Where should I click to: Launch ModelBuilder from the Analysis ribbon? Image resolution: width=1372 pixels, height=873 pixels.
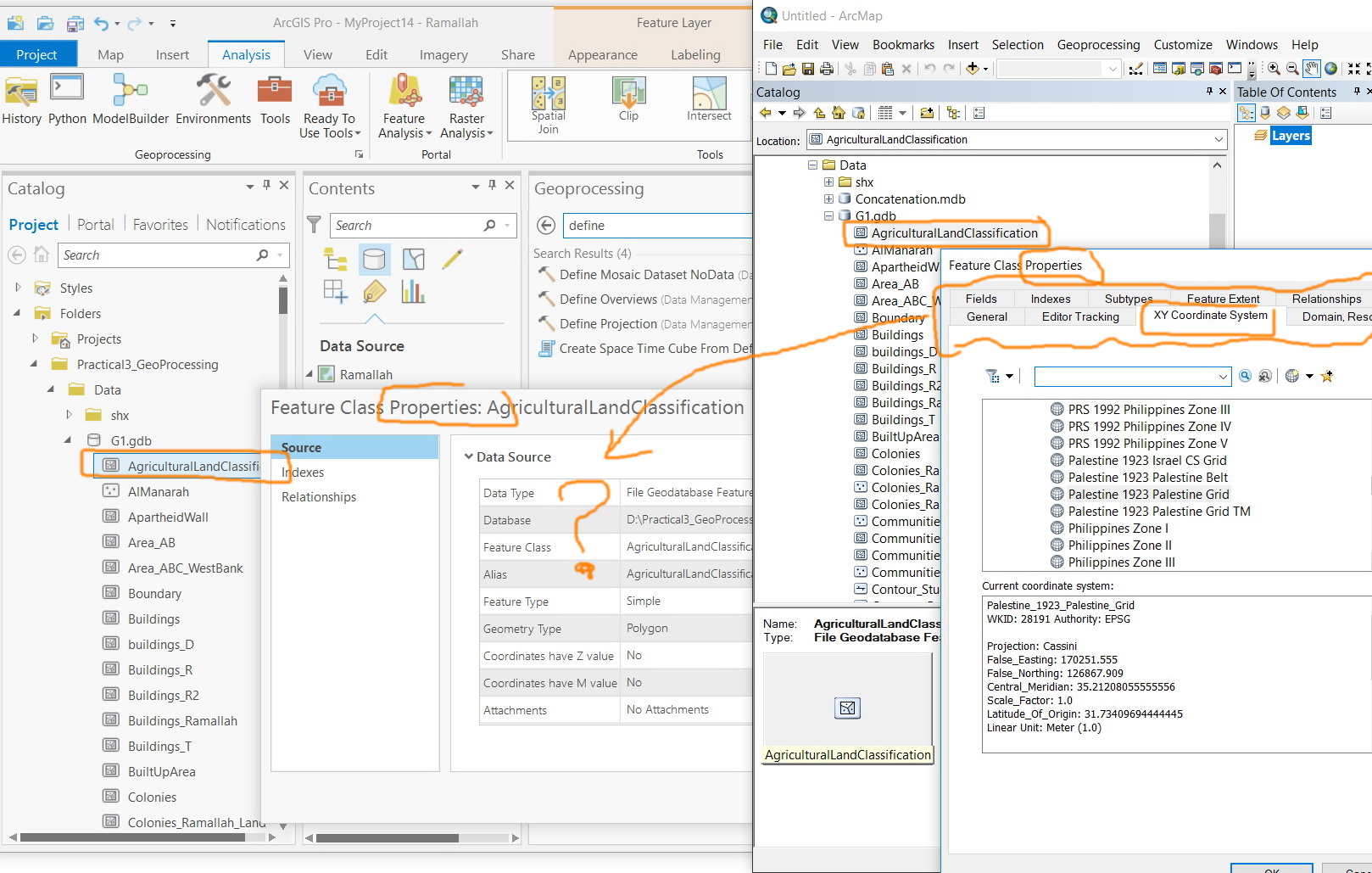(131, 100)
